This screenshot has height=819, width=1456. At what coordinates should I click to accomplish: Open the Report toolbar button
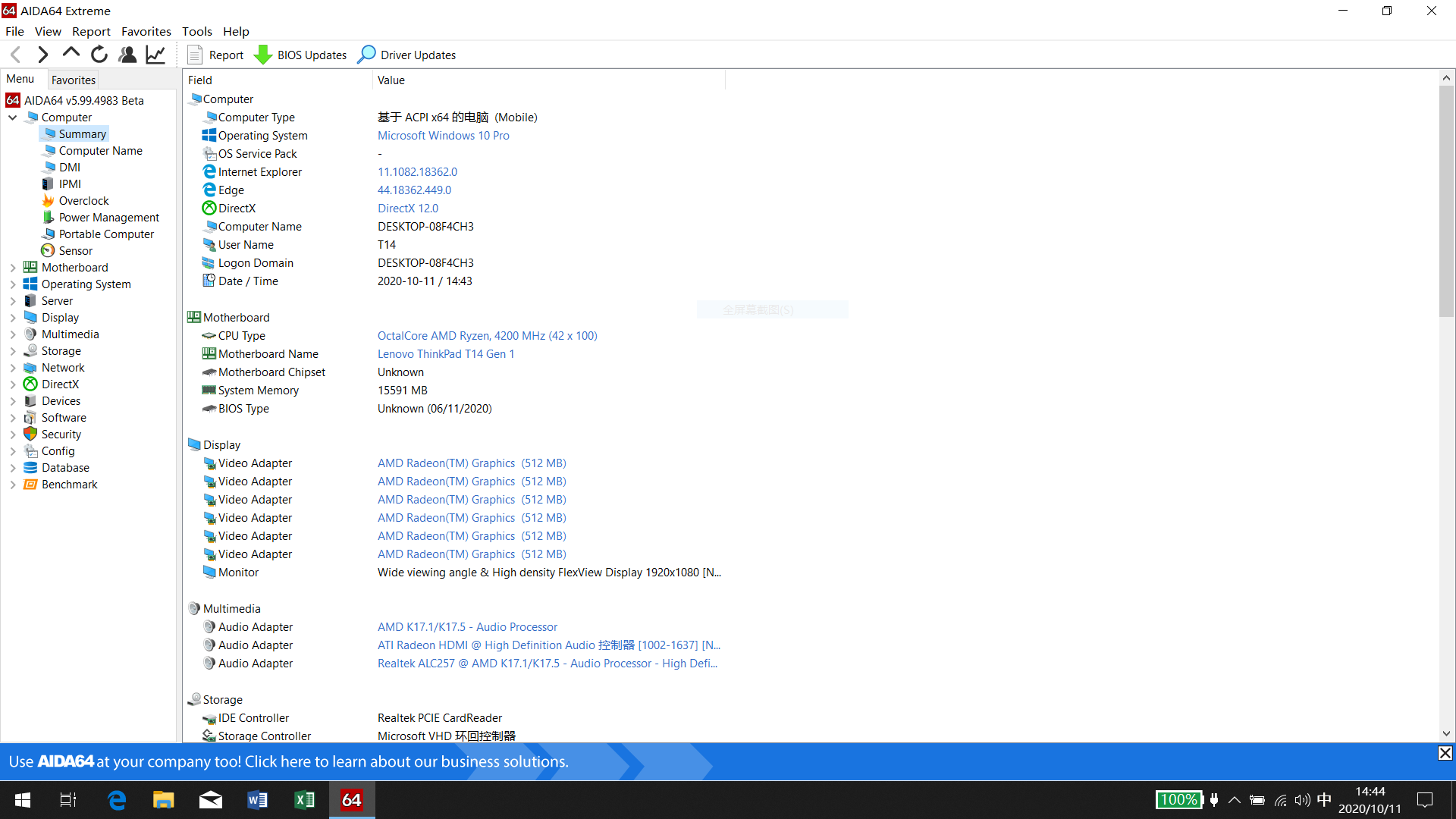coord(215,55)
